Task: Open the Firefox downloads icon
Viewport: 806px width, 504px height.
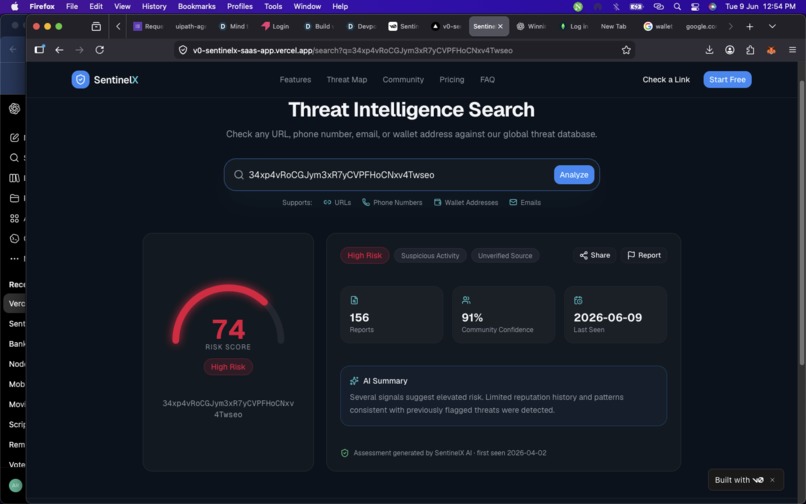Action: coord(709,50)
